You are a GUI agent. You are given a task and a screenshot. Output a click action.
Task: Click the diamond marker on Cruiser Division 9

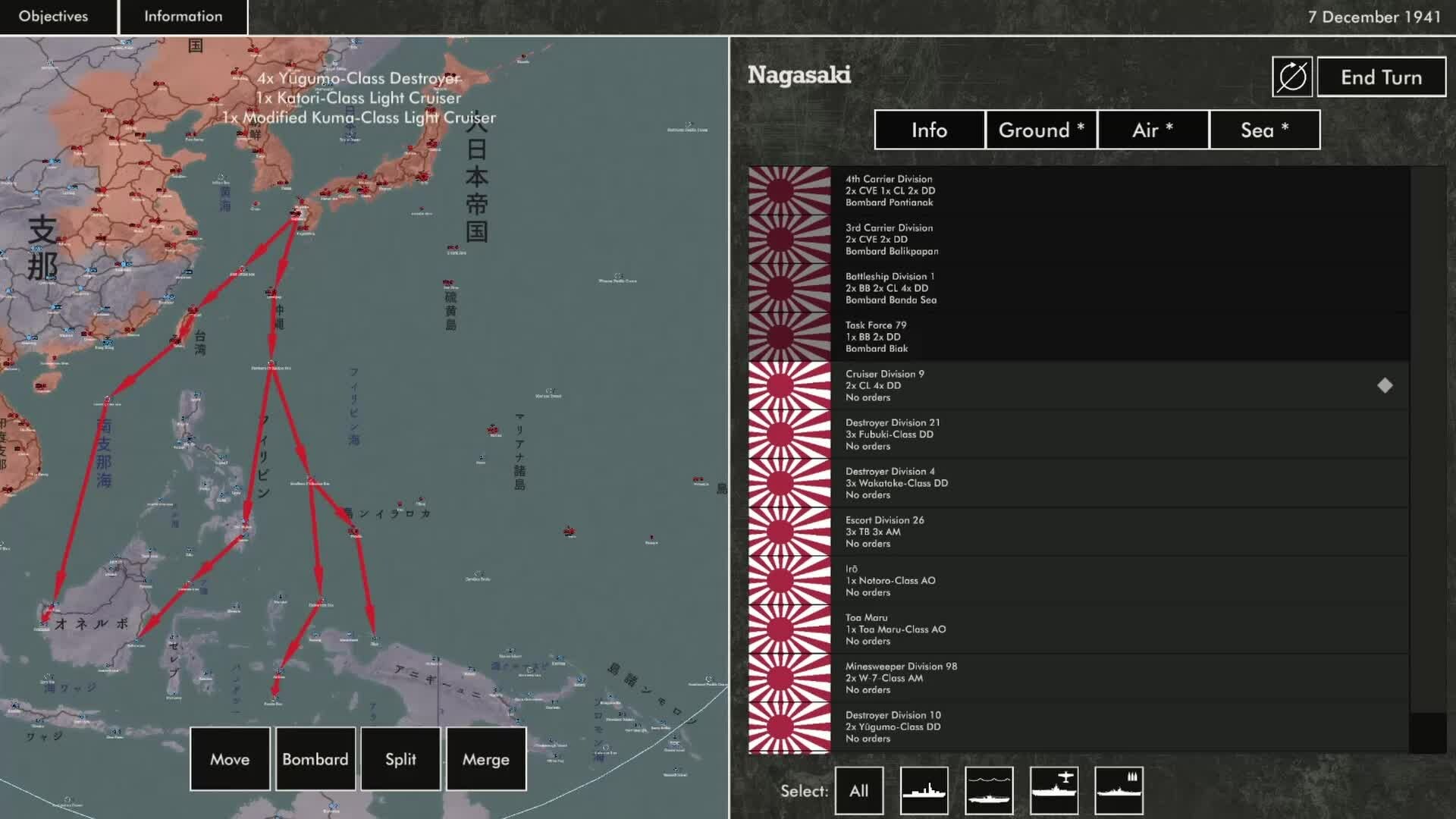pos(1385,385)
